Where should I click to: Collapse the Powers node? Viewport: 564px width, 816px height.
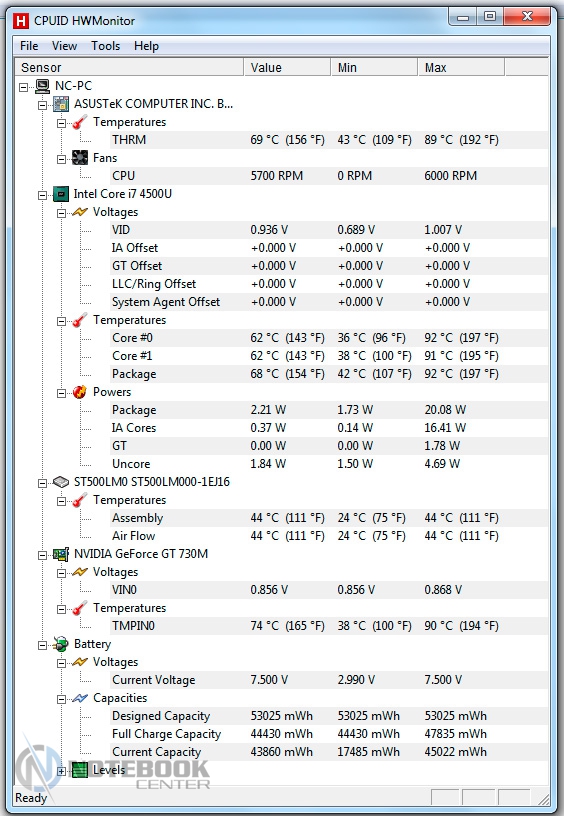click(61, 393)
